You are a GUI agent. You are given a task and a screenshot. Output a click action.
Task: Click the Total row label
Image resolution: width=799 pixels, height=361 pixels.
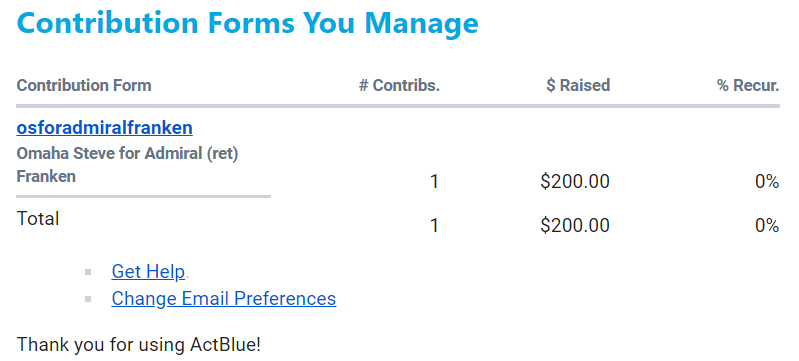38,219
